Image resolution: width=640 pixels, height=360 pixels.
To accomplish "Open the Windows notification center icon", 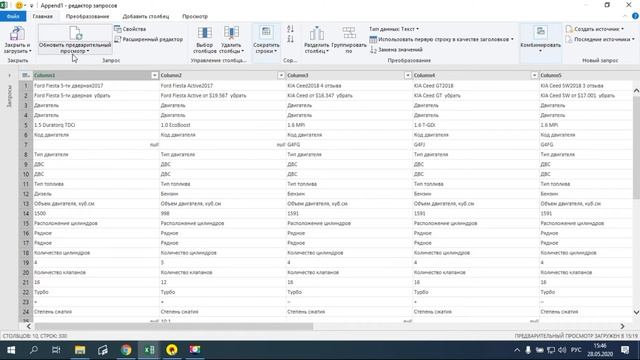I will [625, 350].
